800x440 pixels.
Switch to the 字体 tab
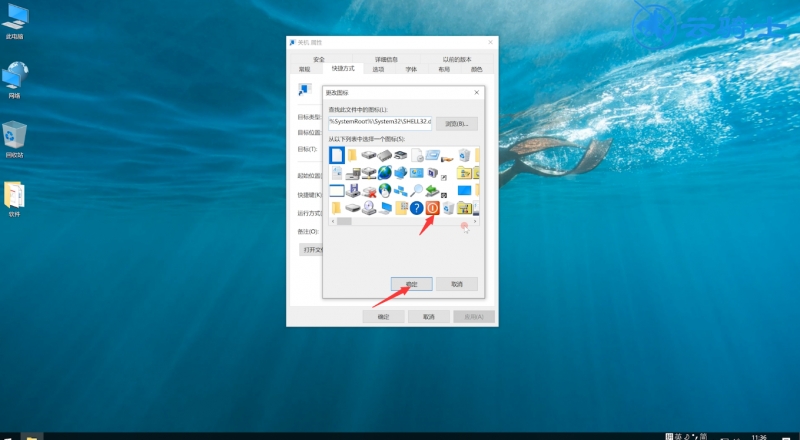(x=411, y=69)
